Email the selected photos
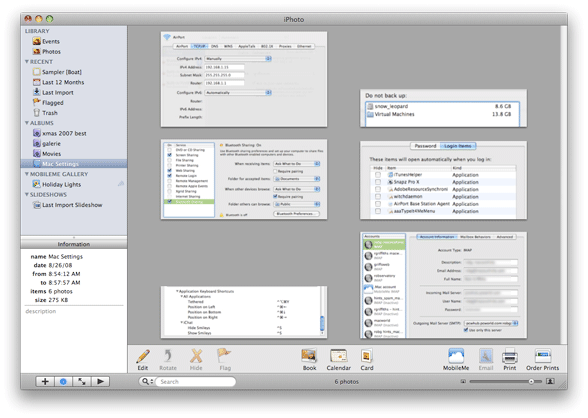 pos(486,360)
